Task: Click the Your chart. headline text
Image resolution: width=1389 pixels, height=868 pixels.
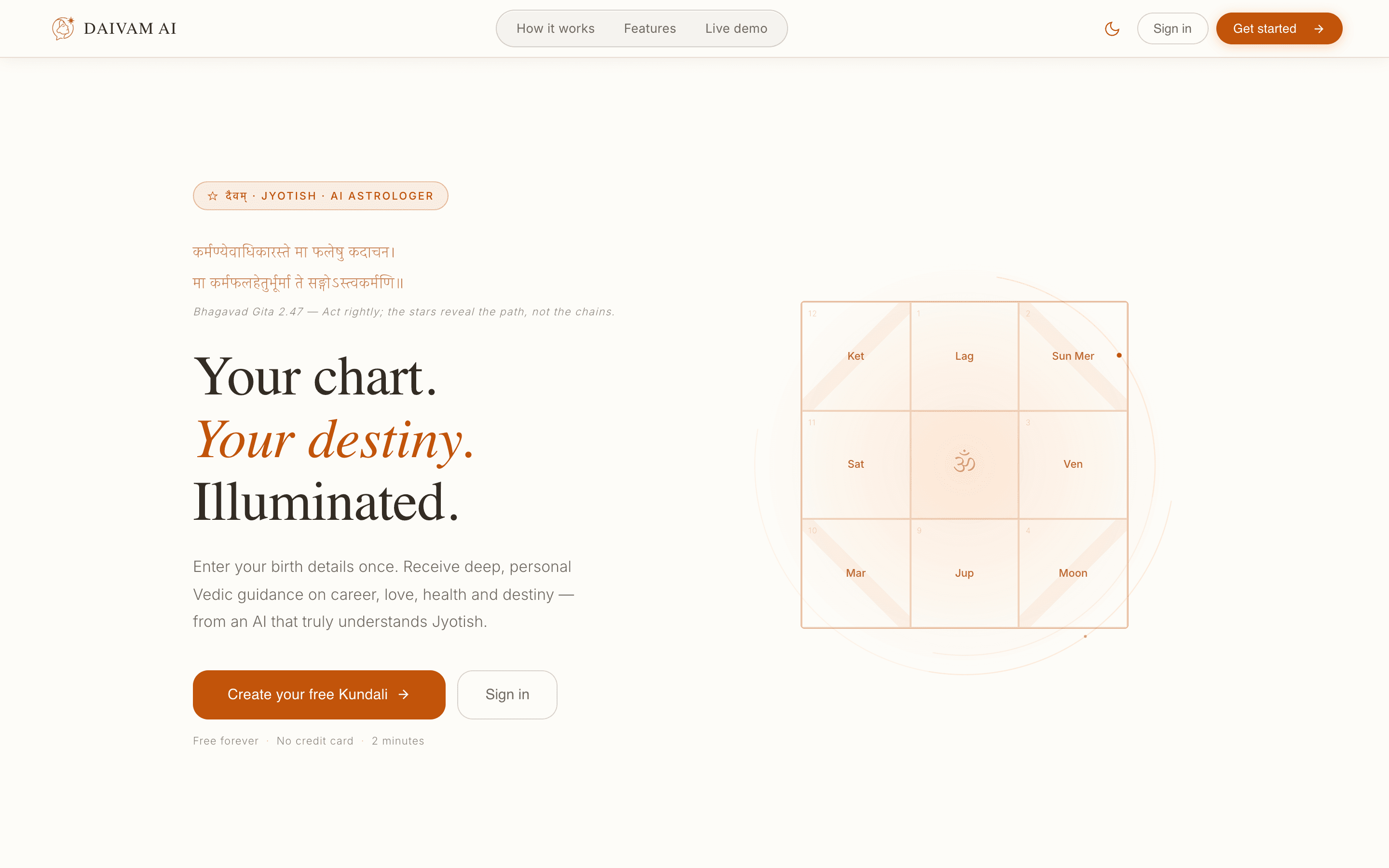Action: (315, 377)
